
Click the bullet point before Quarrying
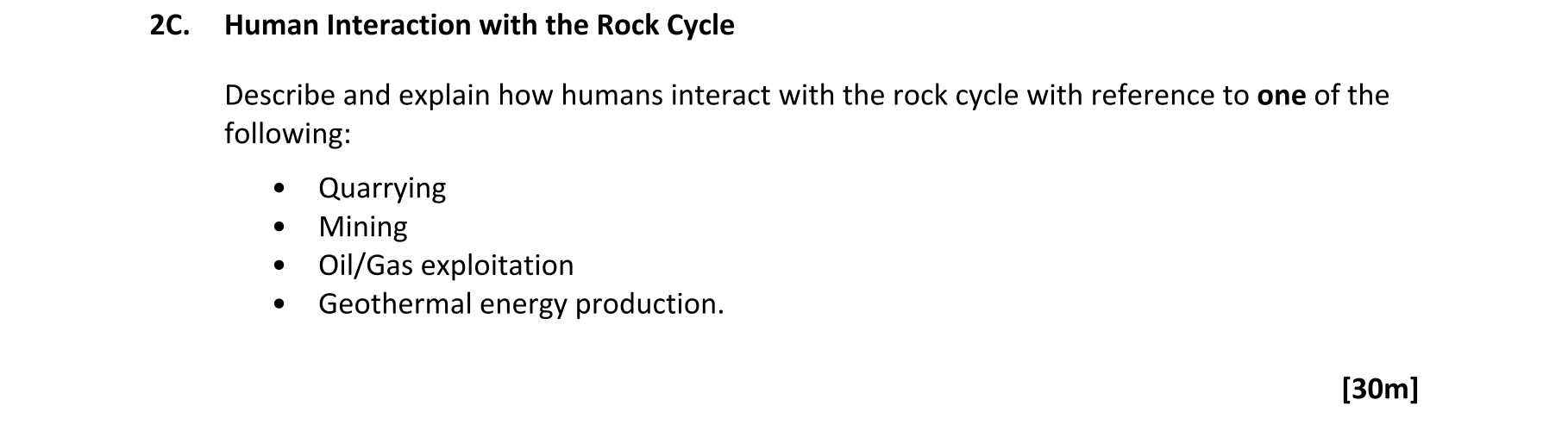click(278, 188)
